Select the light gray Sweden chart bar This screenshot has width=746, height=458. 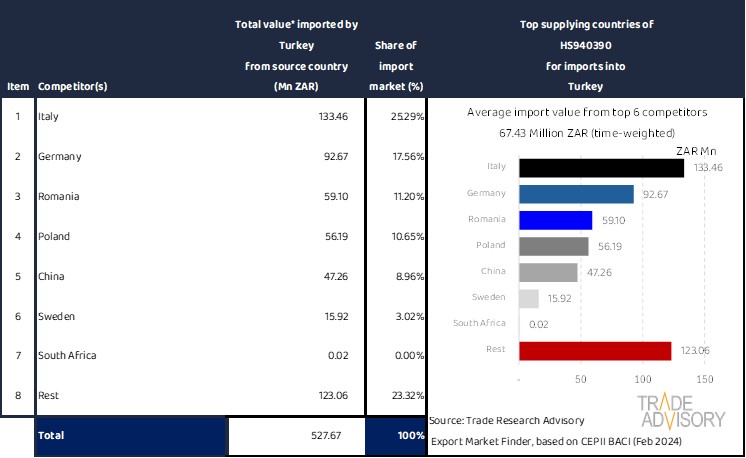coord(529,298)
